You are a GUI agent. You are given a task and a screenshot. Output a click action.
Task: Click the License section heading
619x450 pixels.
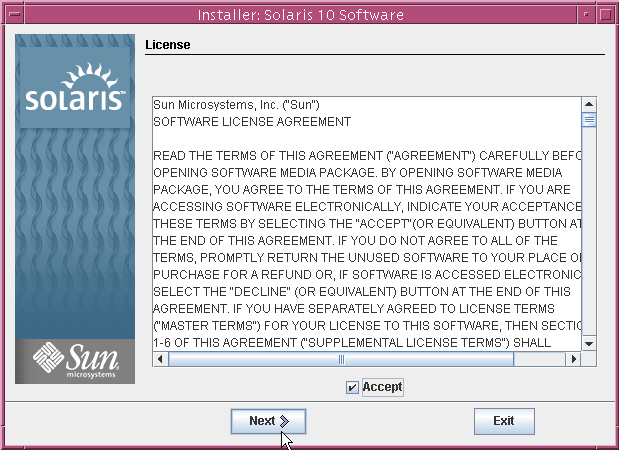click(168, 45)
